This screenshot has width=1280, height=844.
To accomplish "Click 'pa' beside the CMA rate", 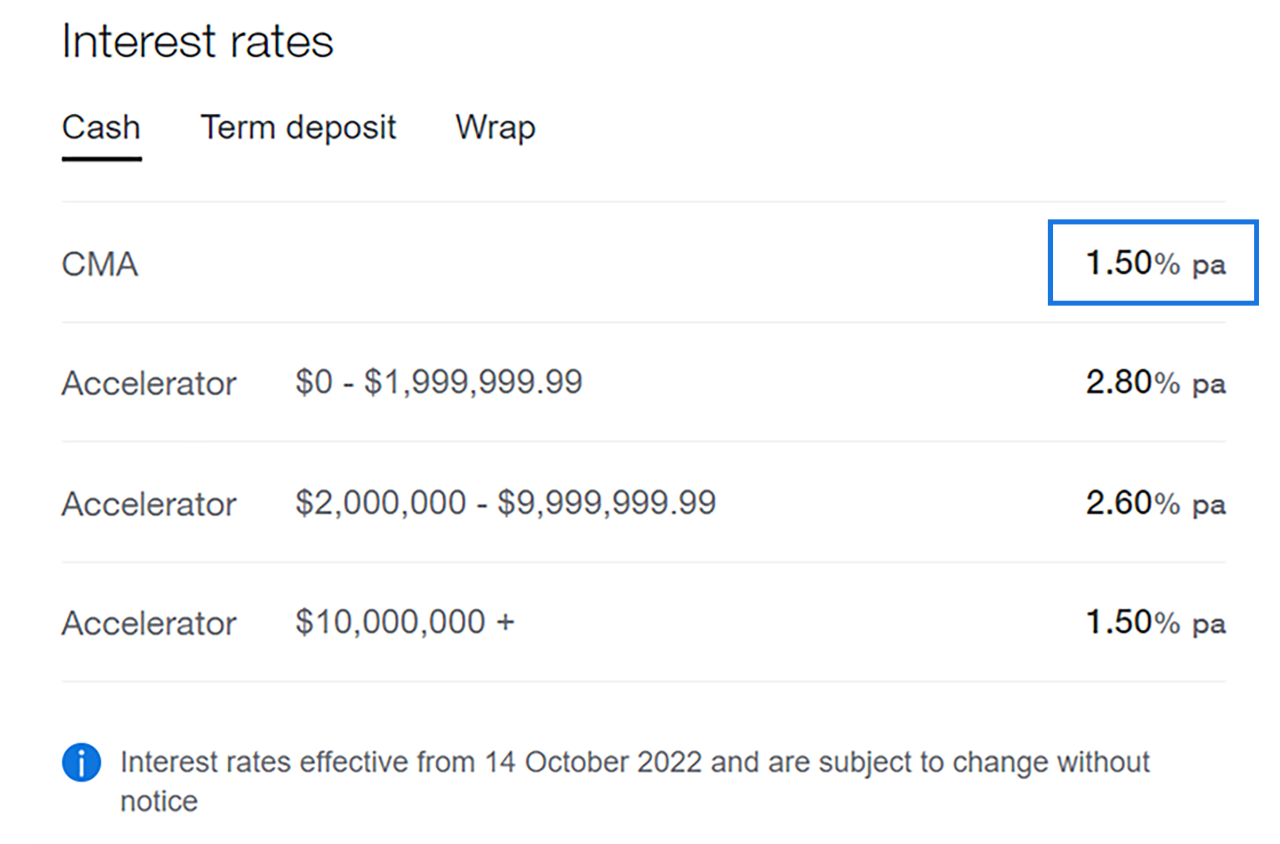I will pyautogui.click(x=1208, y=266).
